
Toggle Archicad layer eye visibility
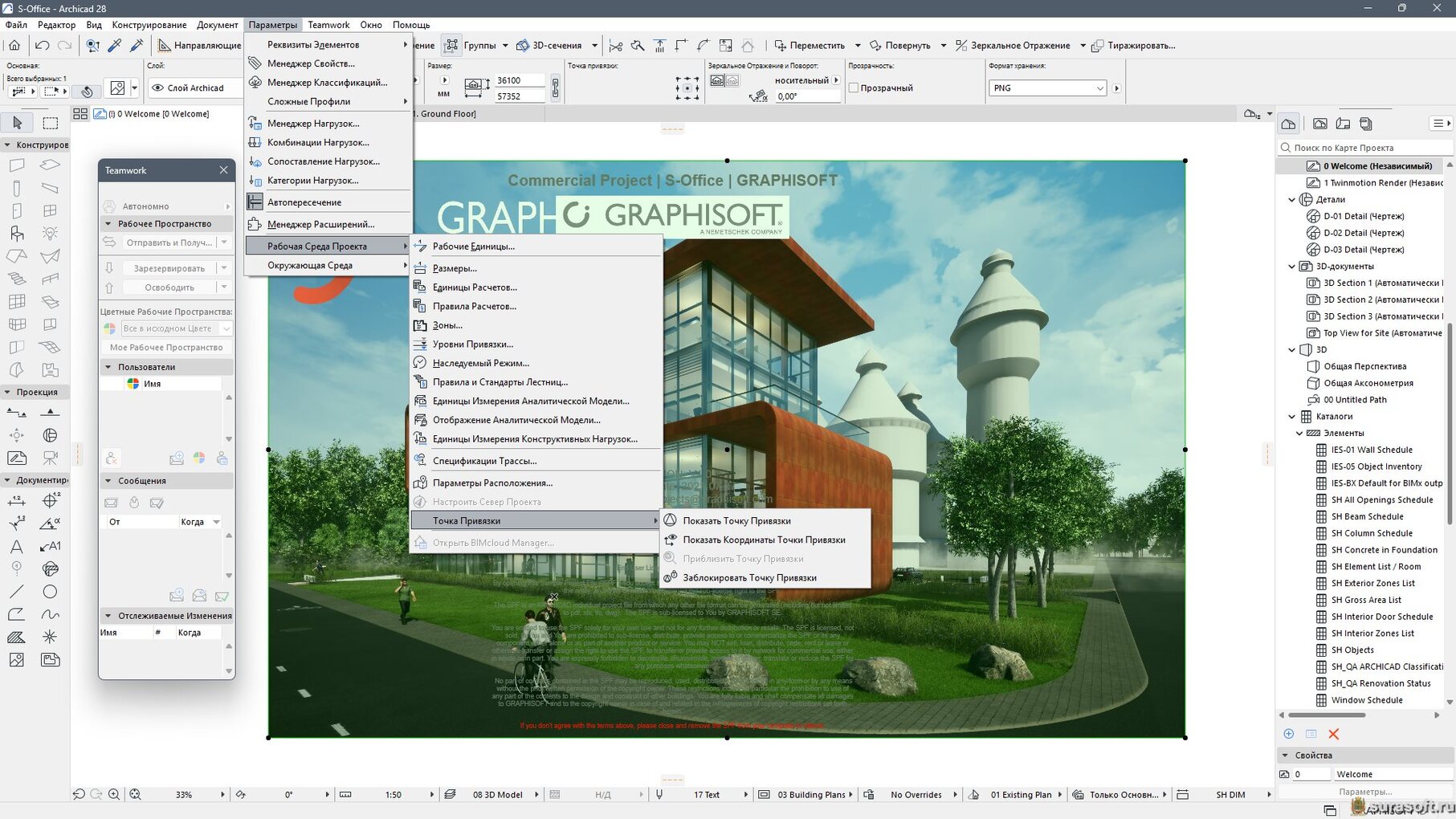(x=157, y=88)
